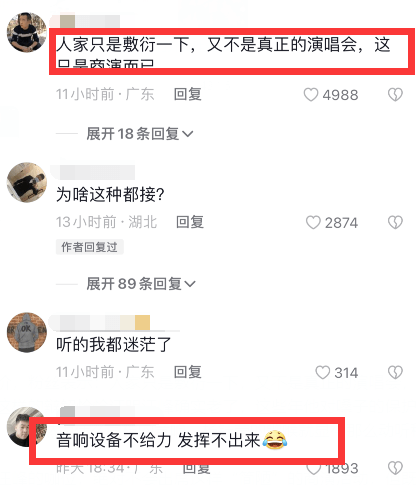
Task: Open comment text 为啥这种都接?
Action: pyautogui.click(x=110, y=195)
